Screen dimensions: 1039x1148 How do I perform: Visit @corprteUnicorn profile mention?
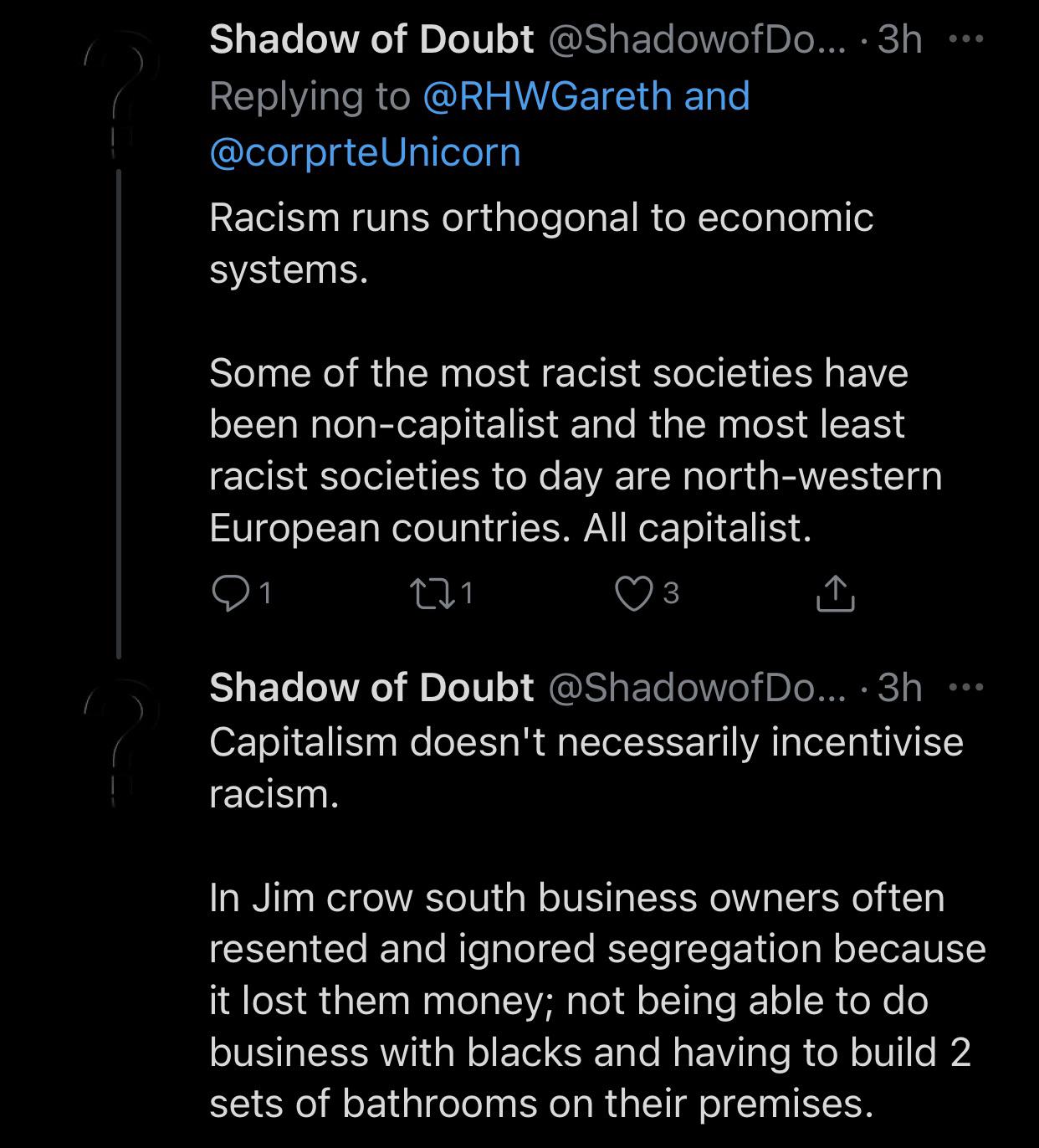365,152
